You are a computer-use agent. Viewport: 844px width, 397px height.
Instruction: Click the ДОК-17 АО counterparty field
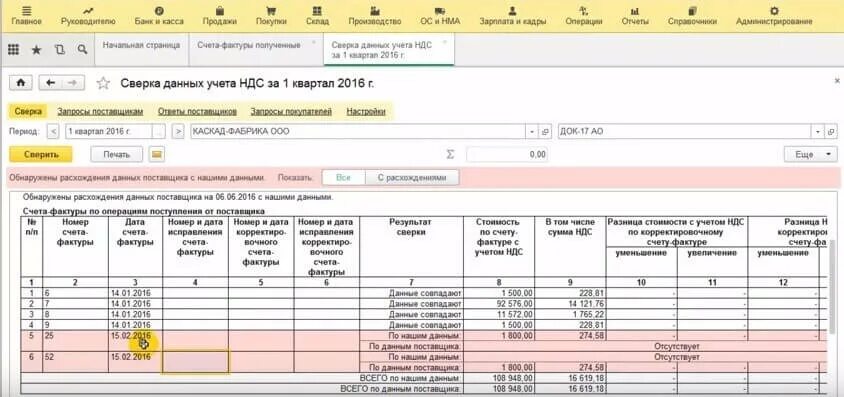[x=685, y=131]
